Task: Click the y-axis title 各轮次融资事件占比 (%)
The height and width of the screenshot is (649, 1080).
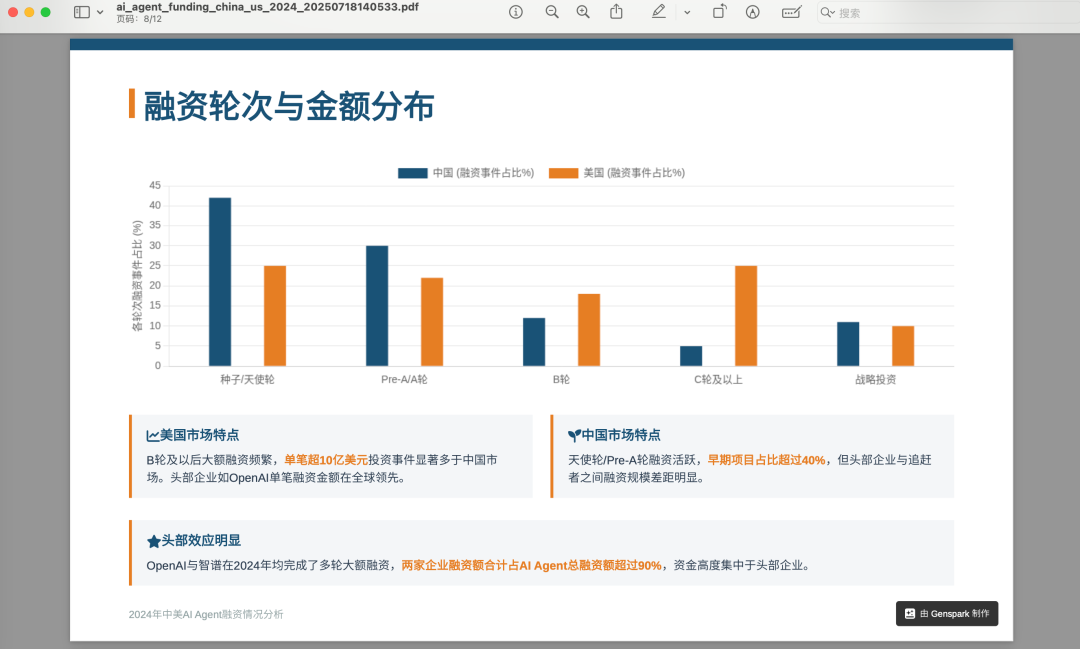Action: [137, 276]
